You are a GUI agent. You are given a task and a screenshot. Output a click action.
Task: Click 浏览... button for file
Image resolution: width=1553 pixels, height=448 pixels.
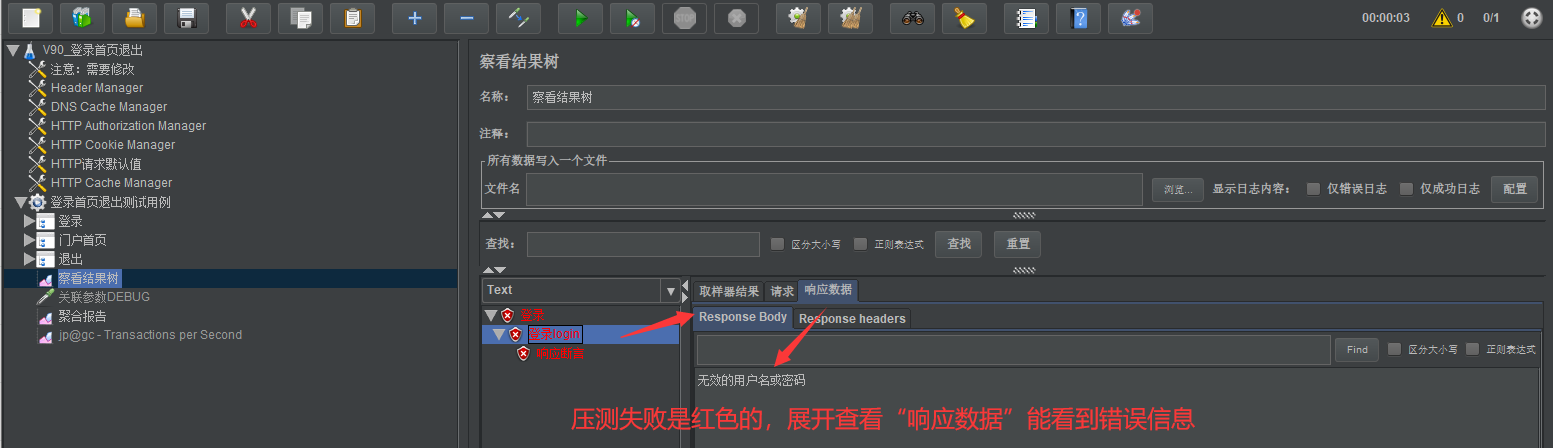pyautogui.click(x=1177, y=189)
